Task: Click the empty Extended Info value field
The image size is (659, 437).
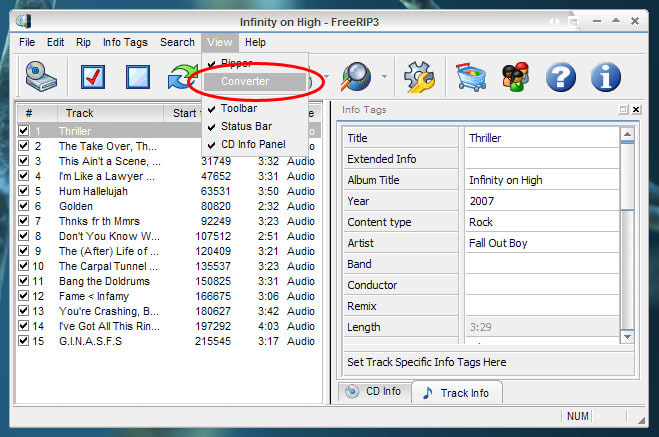Action: (x=542, y=159)
